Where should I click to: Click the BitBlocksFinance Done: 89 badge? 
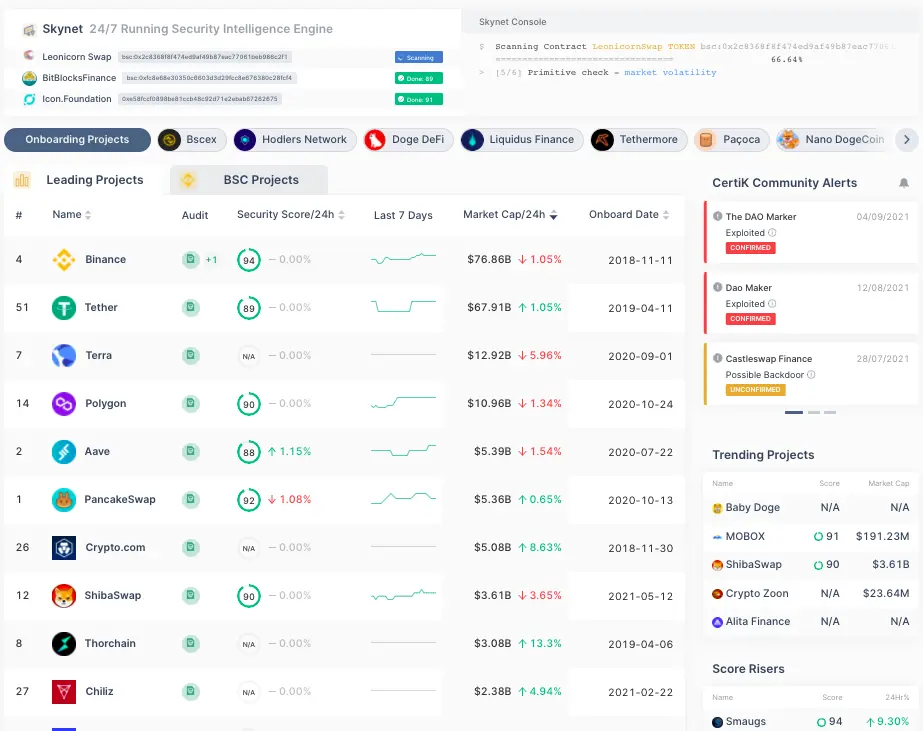(x=419, y=78)
